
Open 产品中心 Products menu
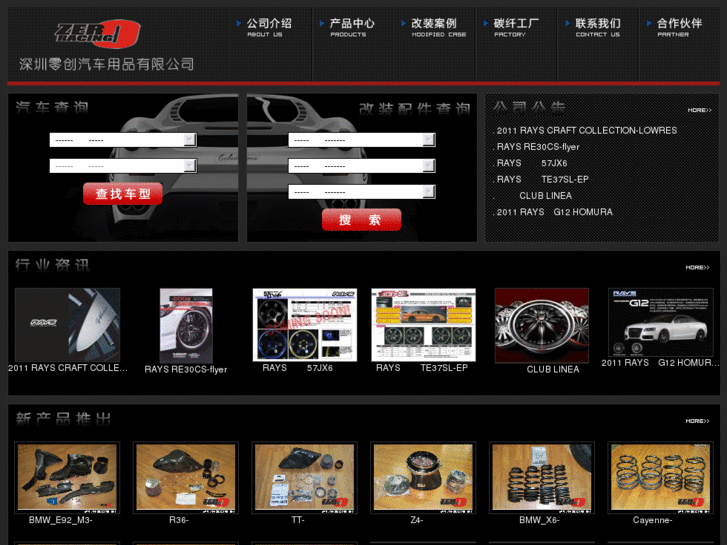pyautogui.click(x=352, y=27)
